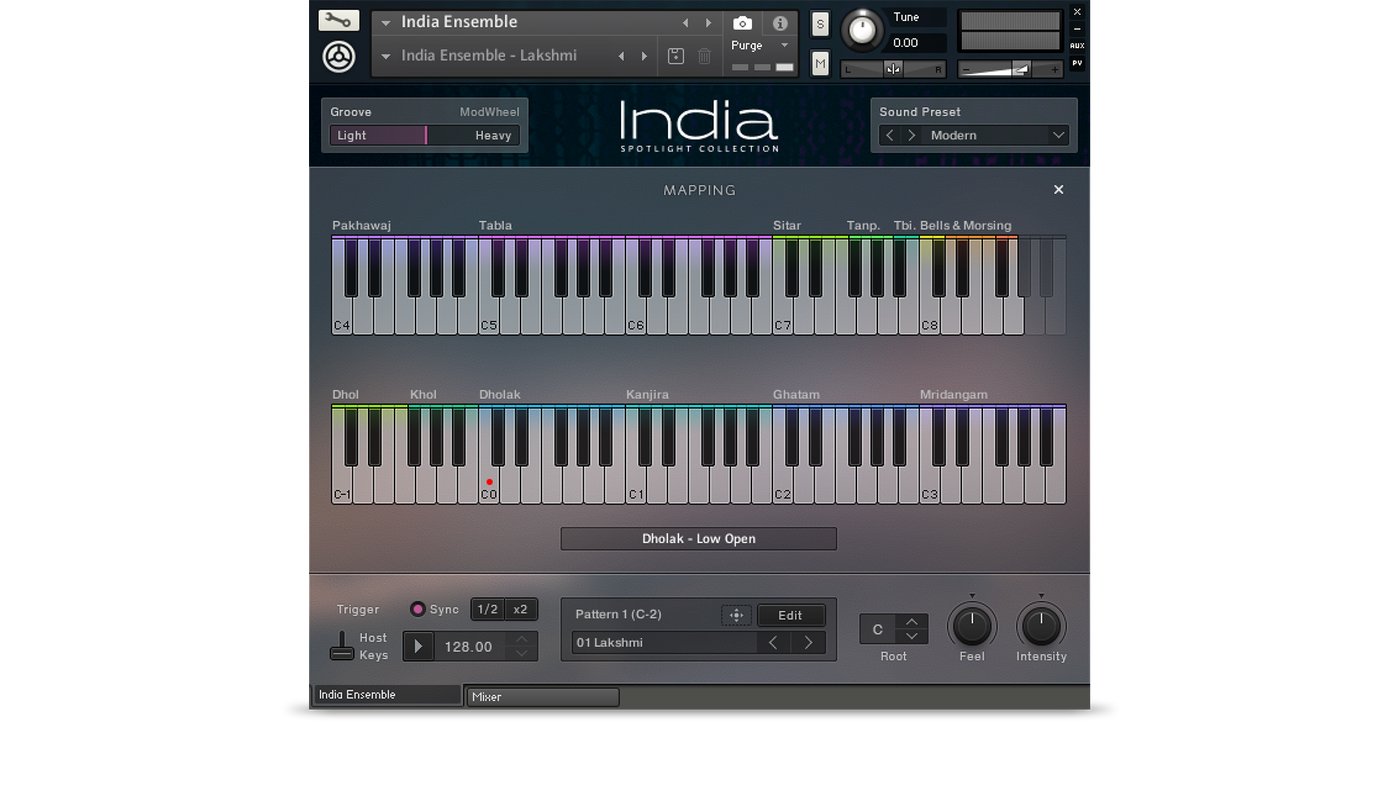Image resolution: width=1400 pixels, height=804 pixels.
Task: Select previous Sound Preset arrow
Action: click(x=890, y=135)
